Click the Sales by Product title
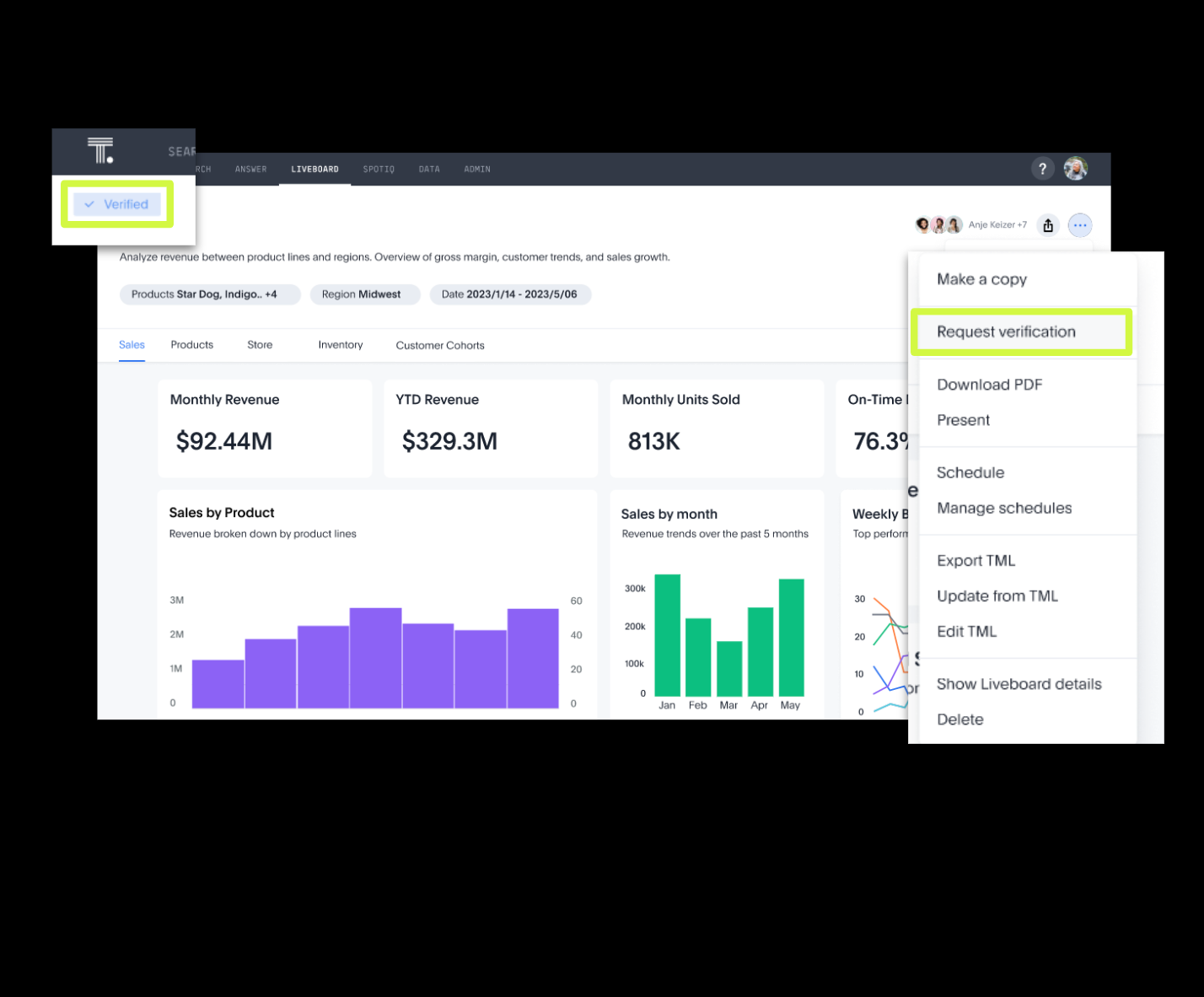 click(x=222, y=513)
